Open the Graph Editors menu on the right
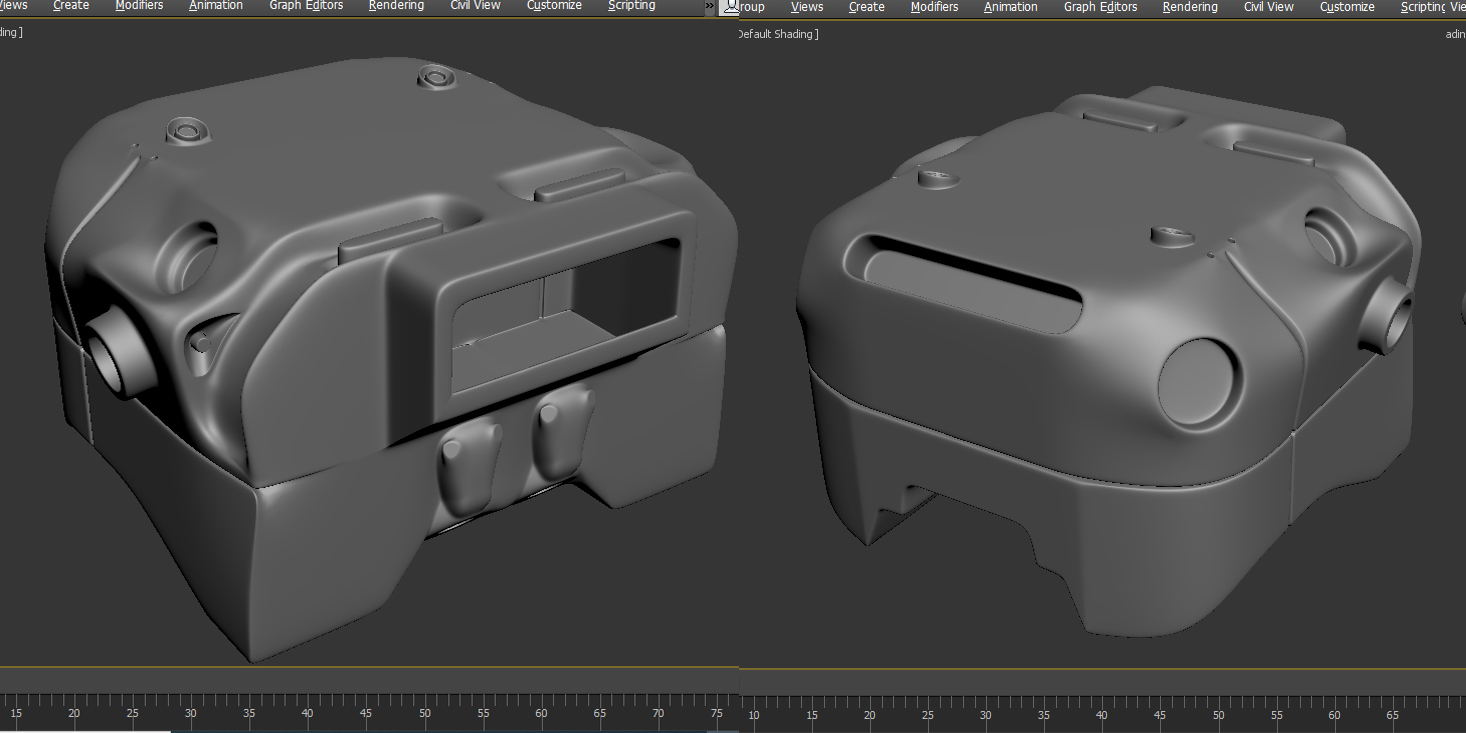The height and width of the screenshot is (733, 1466). pos(1100,7)
